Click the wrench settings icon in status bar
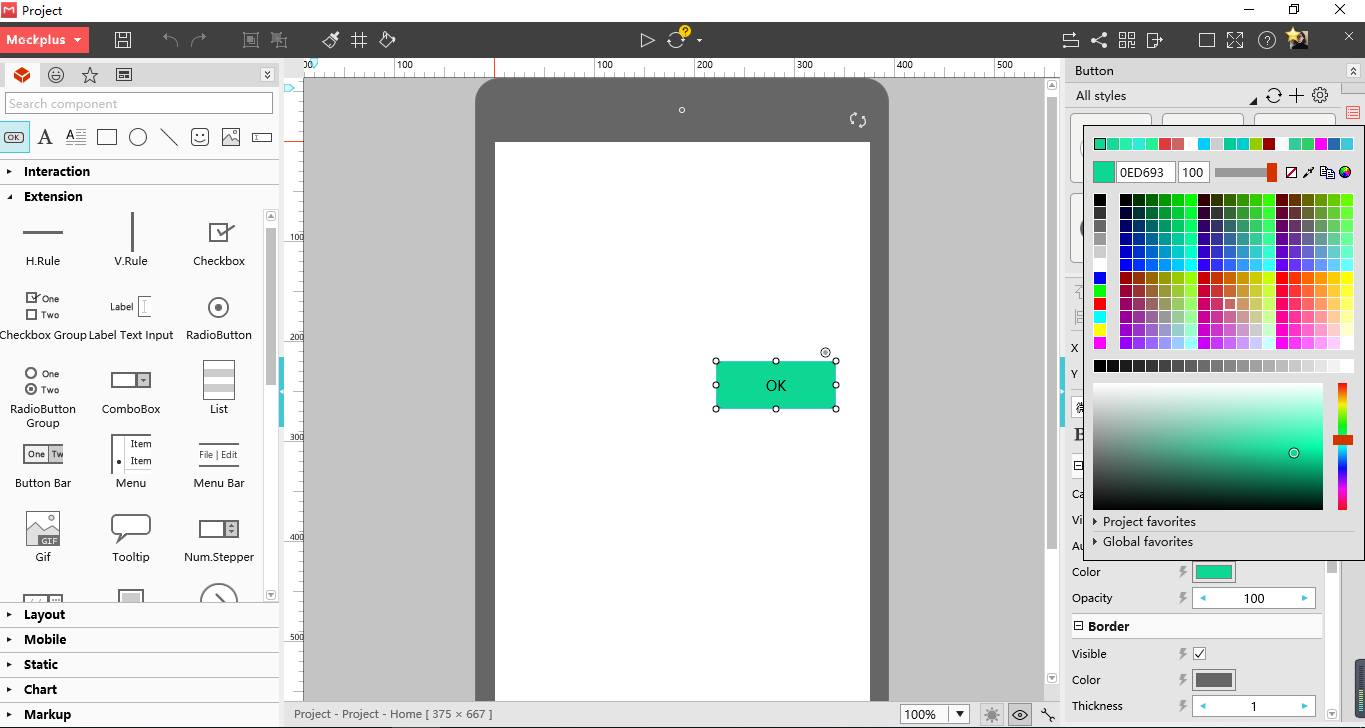The image size is (1365, 728). pos(1047,714)
